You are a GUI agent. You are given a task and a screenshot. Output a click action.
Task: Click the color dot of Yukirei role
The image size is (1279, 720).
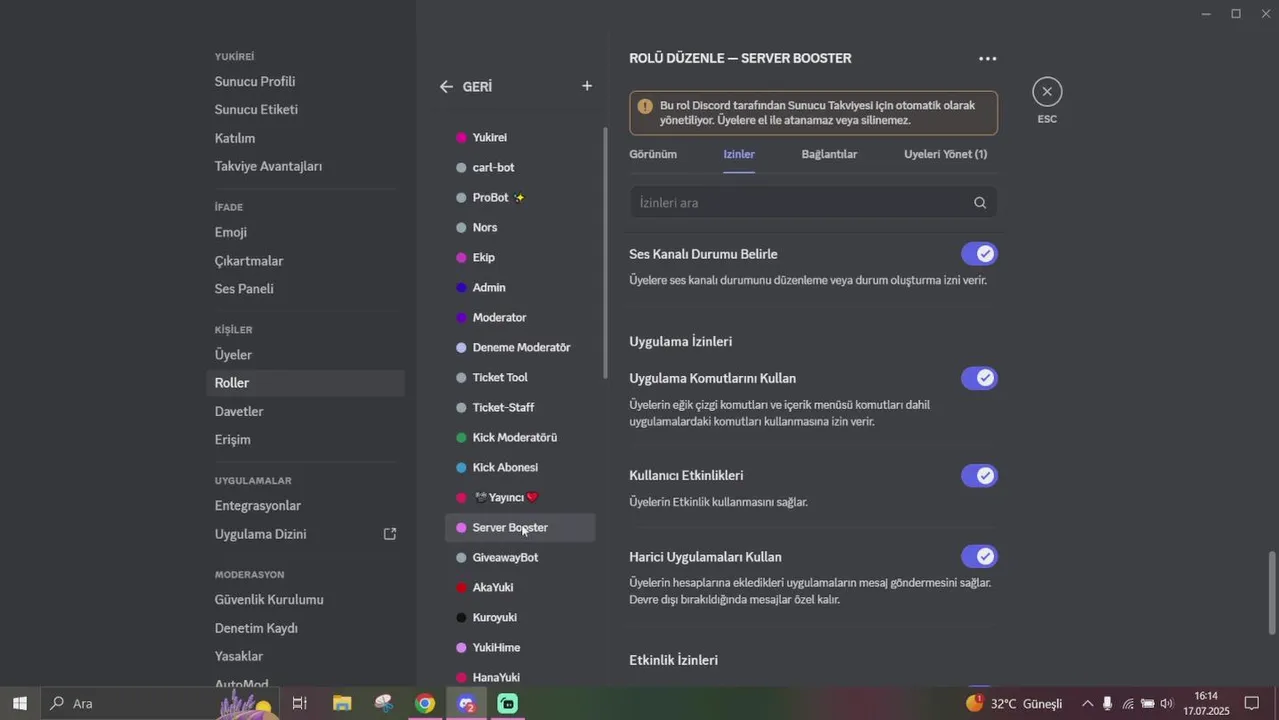(x=461, y=137)
